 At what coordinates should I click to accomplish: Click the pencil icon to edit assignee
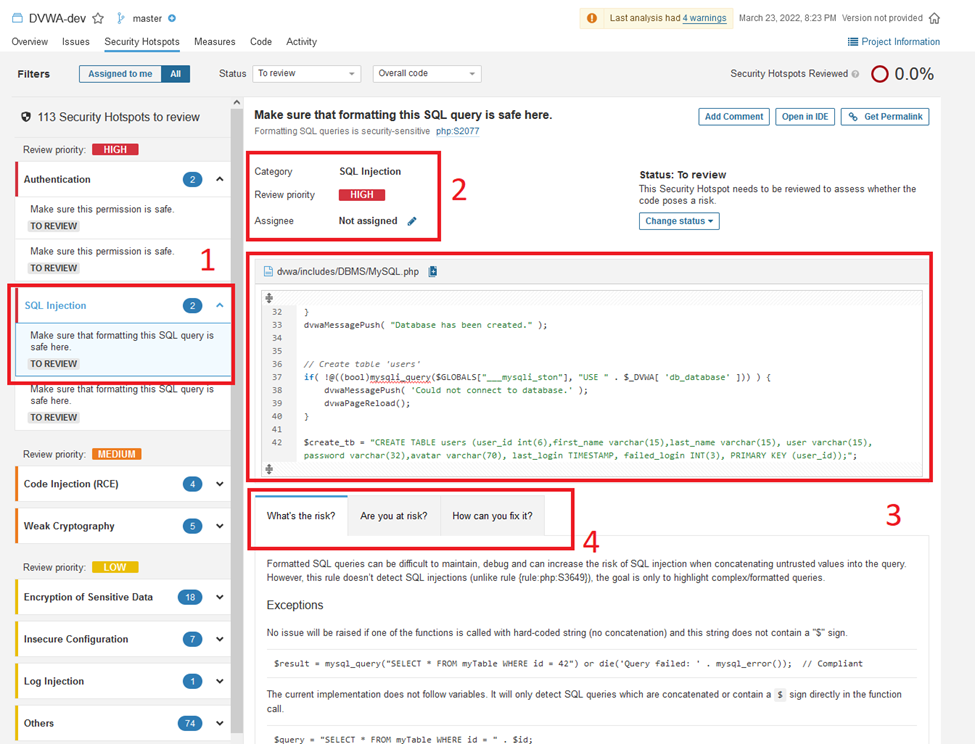pos(412,221)
